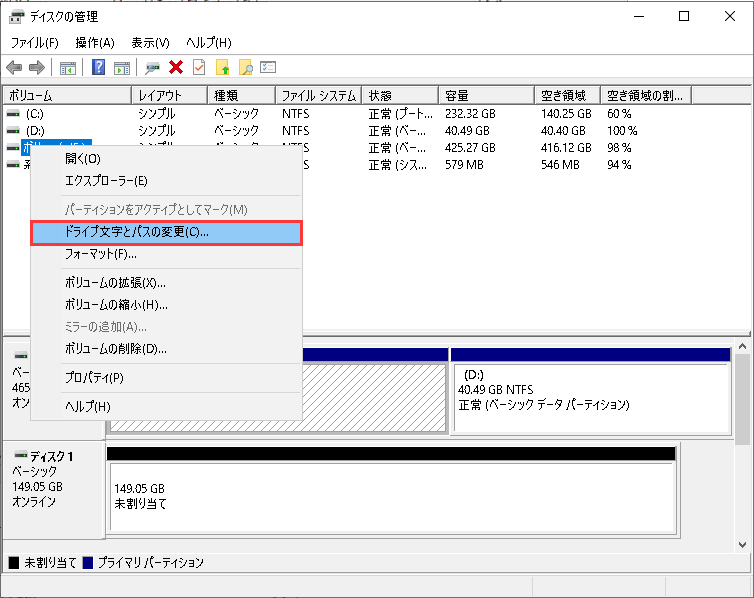
Task: Click the back arrow toolbar icon
Action: (14, 68)
